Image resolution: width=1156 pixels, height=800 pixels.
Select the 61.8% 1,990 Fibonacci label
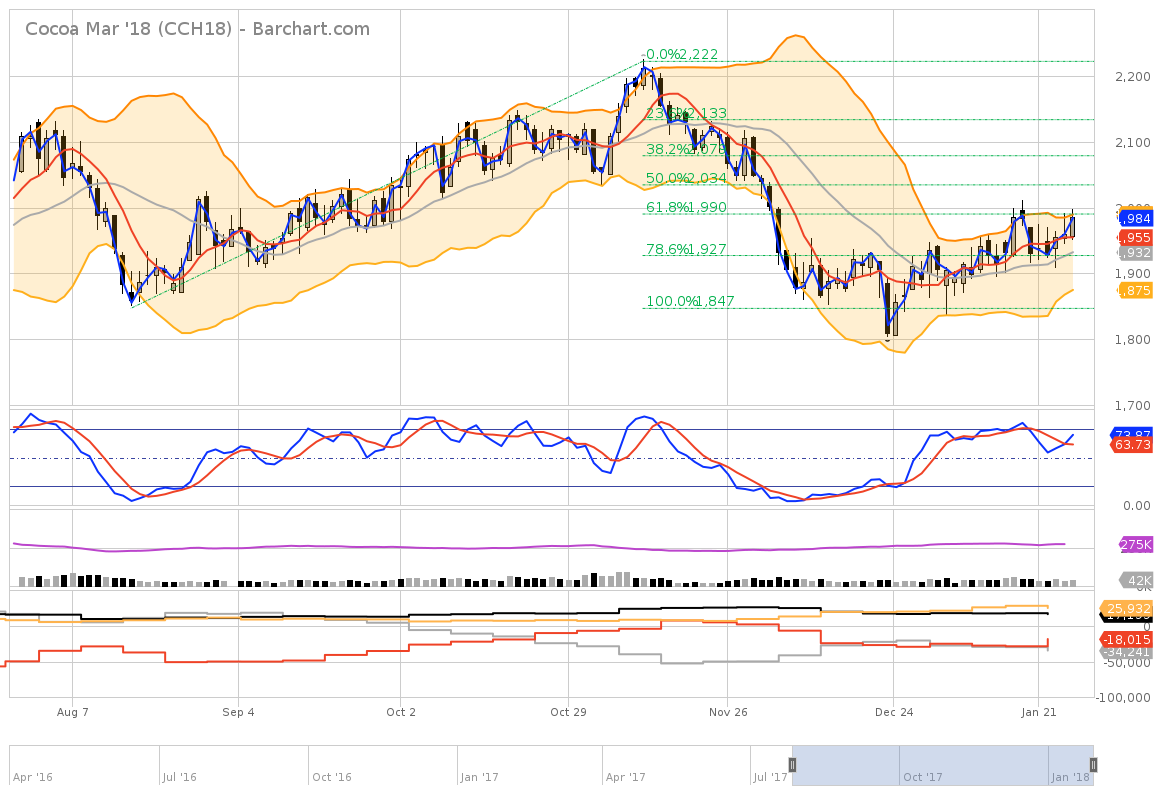click(x=686, y=207)
